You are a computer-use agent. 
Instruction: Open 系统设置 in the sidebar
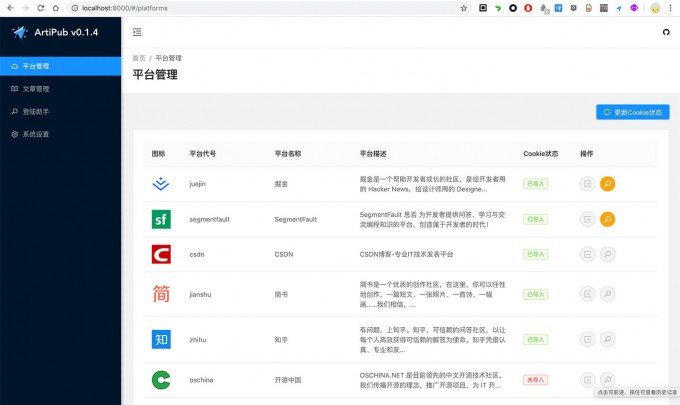[61, 134]
